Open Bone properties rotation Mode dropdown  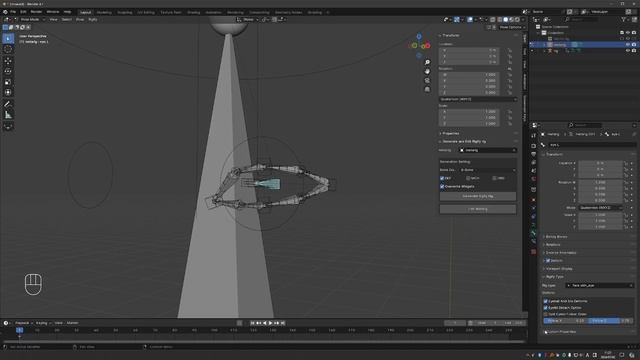point(600,208)
